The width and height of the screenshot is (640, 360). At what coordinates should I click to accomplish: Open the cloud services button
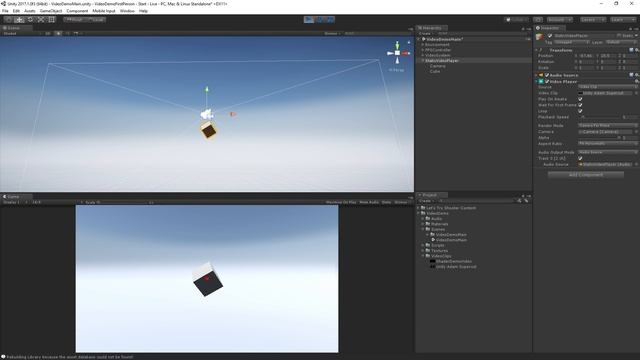(x=538, y=20)
